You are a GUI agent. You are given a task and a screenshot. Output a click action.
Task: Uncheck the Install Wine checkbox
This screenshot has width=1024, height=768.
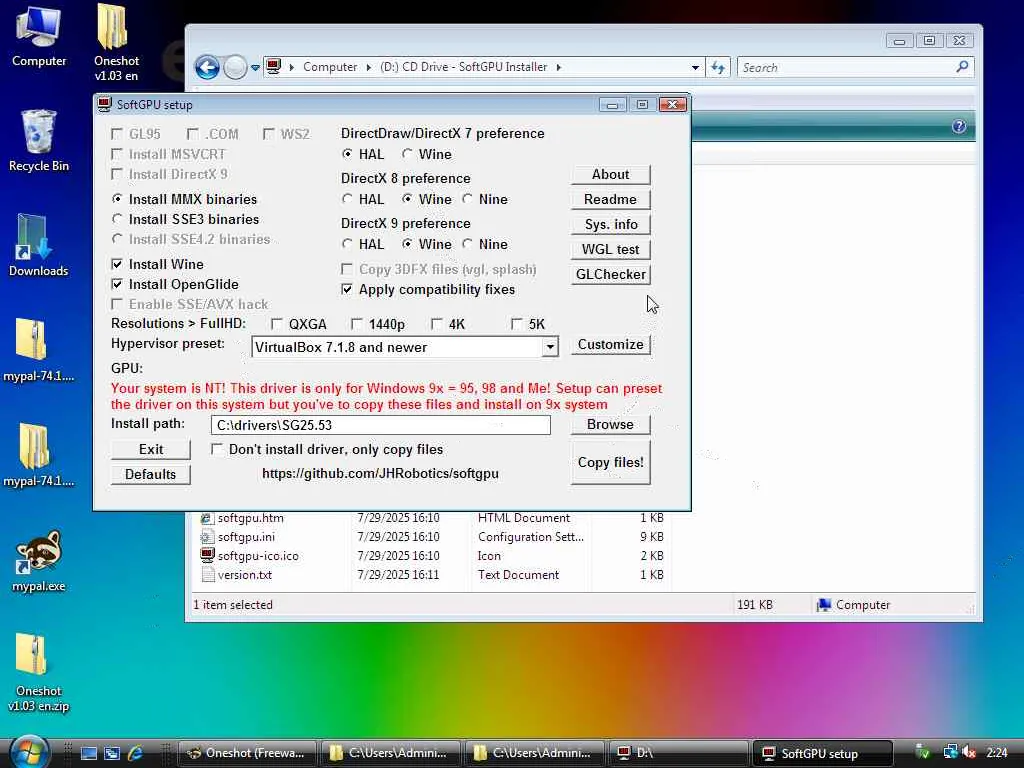point(117,264)
